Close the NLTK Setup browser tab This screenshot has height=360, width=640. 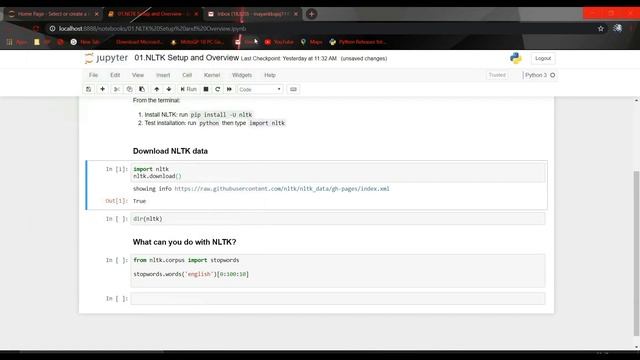[196, 14]
